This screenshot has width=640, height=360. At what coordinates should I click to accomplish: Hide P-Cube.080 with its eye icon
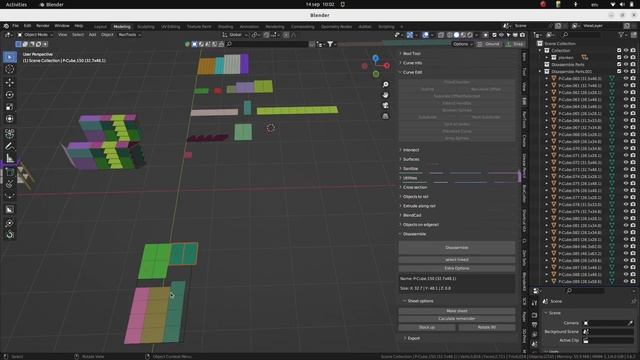coord(626,218)
